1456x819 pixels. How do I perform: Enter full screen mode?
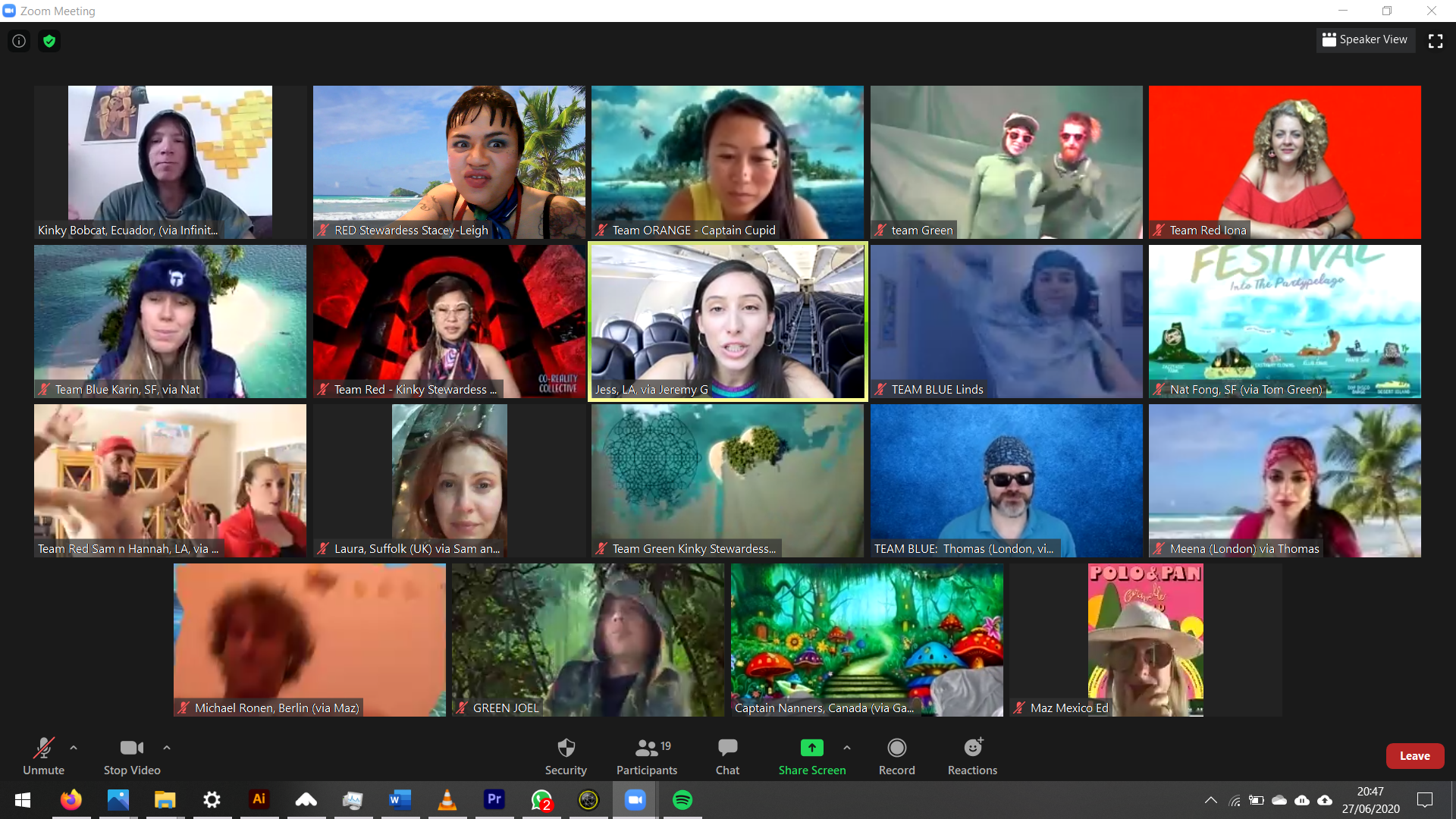(x=1436, y=41)
